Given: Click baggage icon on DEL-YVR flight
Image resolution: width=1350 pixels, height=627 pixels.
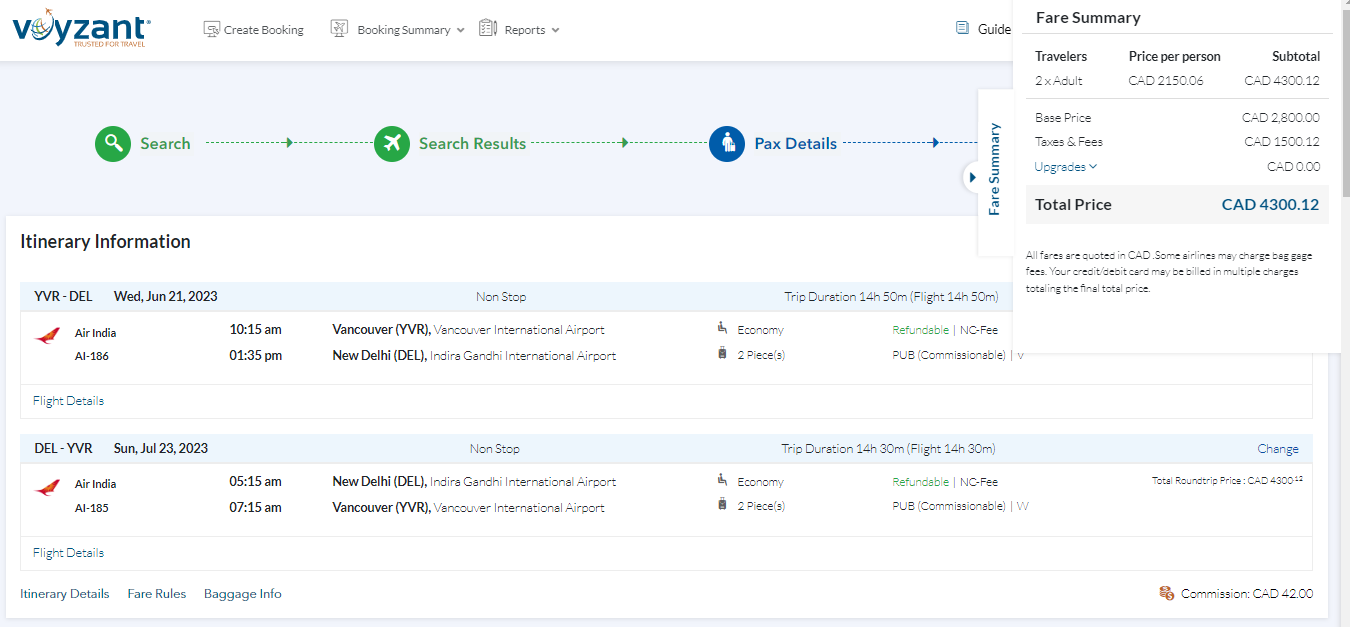Looking at the screenshot, I should [x=722, y=505].
